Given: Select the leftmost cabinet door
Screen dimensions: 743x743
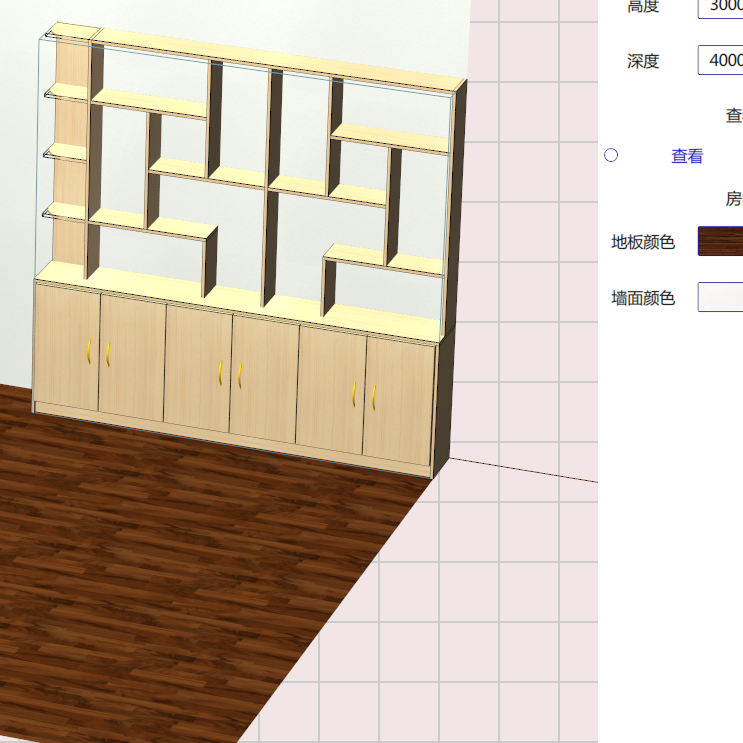Looking at the screenshot, I should (x=66, y=347).
